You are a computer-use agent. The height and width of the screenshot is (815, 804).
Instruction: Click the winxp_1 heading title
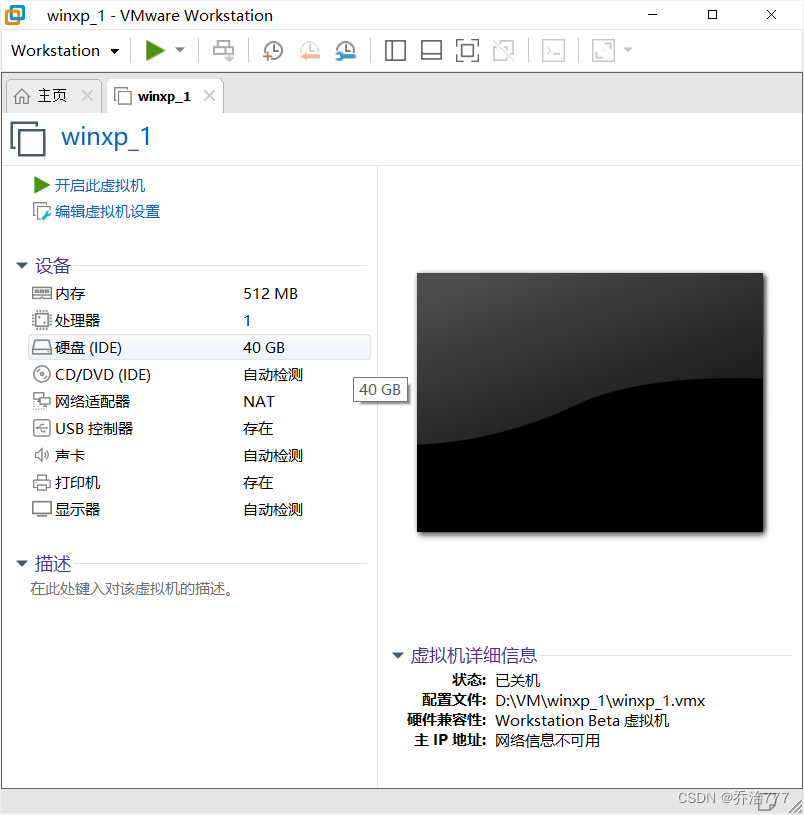(x=106, y=137)
